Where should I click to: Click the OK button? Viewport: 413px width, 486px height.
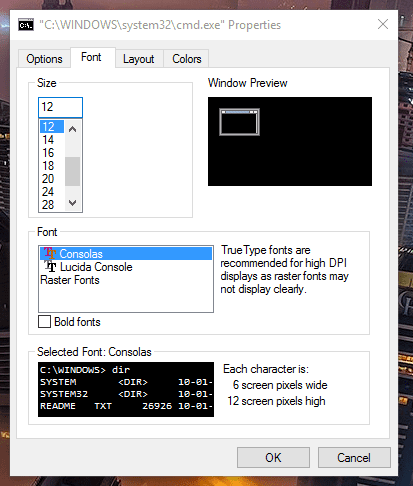[x=273, y=458]
